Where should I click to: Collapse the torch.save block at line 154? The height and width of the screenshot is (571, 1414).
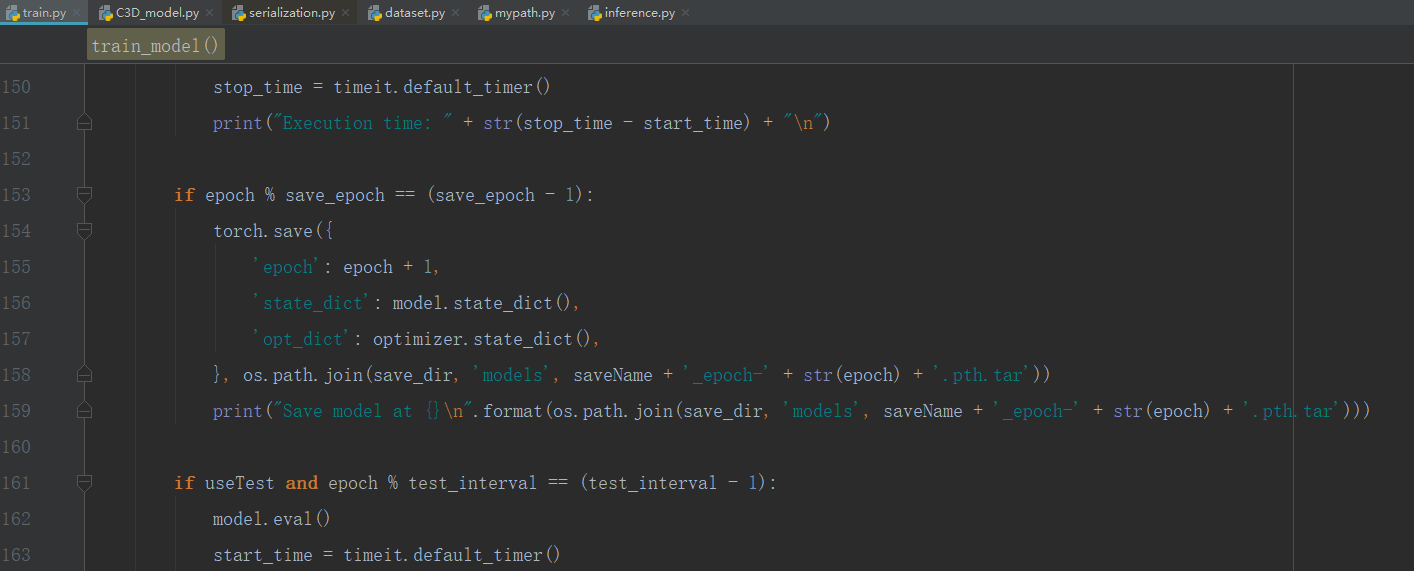click(x=84, y=231)
